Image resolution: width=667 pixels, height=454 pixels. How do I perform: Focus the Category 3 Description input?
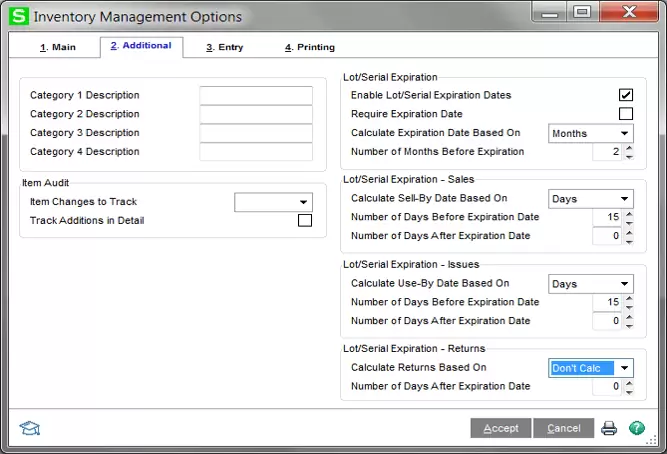(256, 133)
